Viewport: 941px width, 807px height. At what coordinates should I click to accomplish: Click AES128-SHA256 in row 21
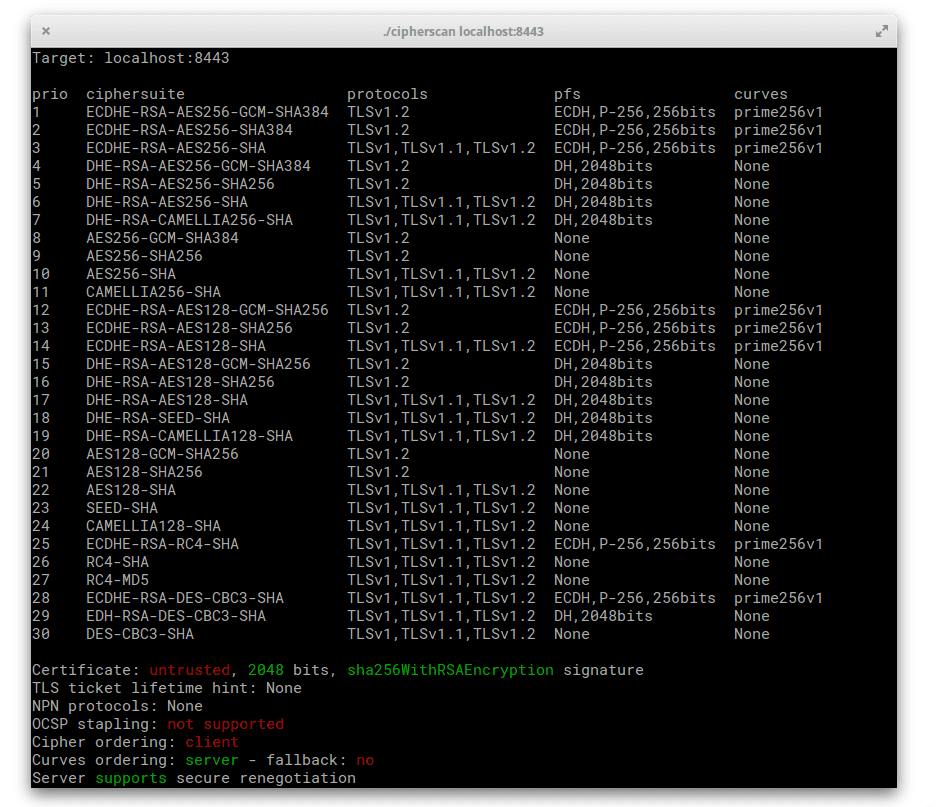(x=145, y=472)
